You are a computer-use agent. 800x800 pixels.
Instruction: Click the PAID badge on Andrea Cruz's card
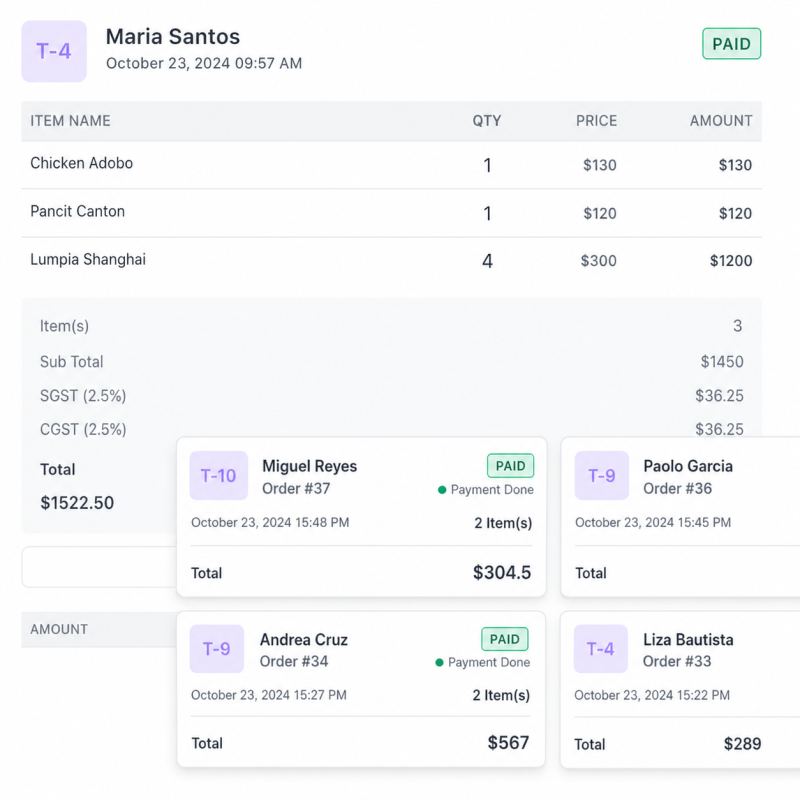click(505, 639)
